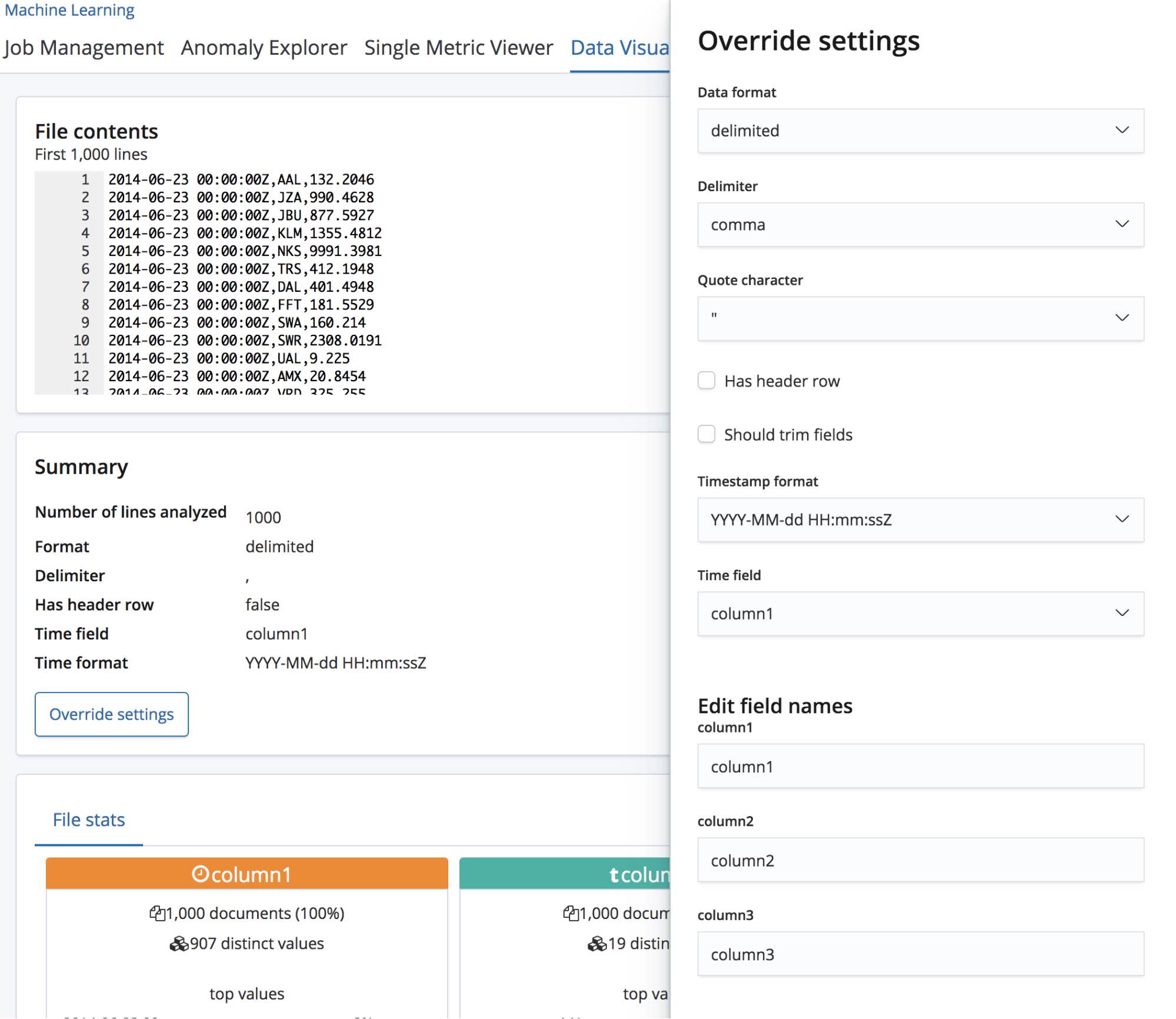Screen dimensions: 1176x1019
Task: Click the Override settings button
Action: (112, 714)
